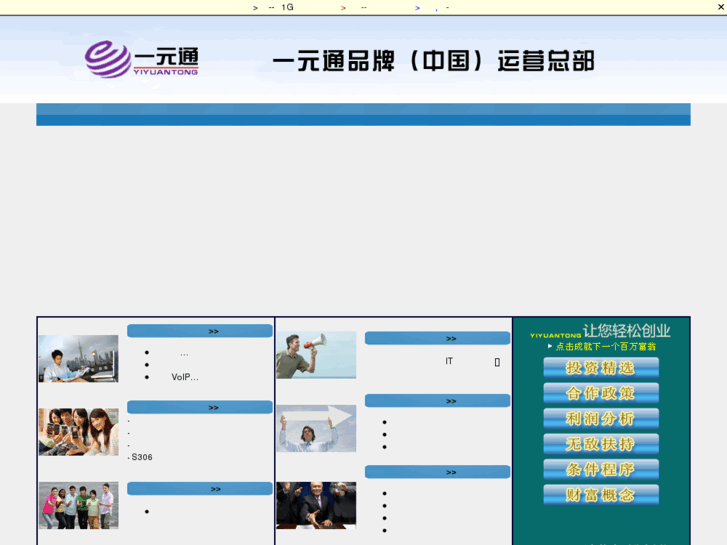Click >> bar beside six people photo

pyautogui.click(x=200, y=489)
